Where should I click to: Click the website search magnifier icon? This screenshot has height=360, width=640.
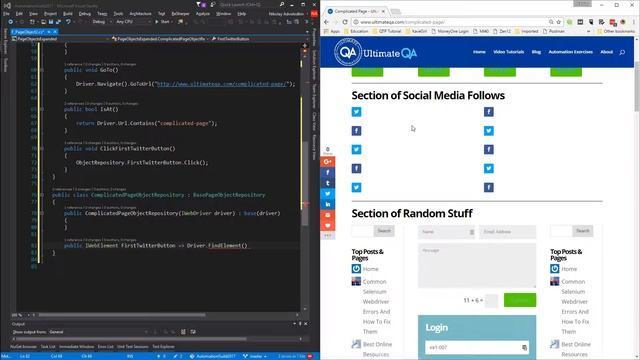(x=622, y=52)
